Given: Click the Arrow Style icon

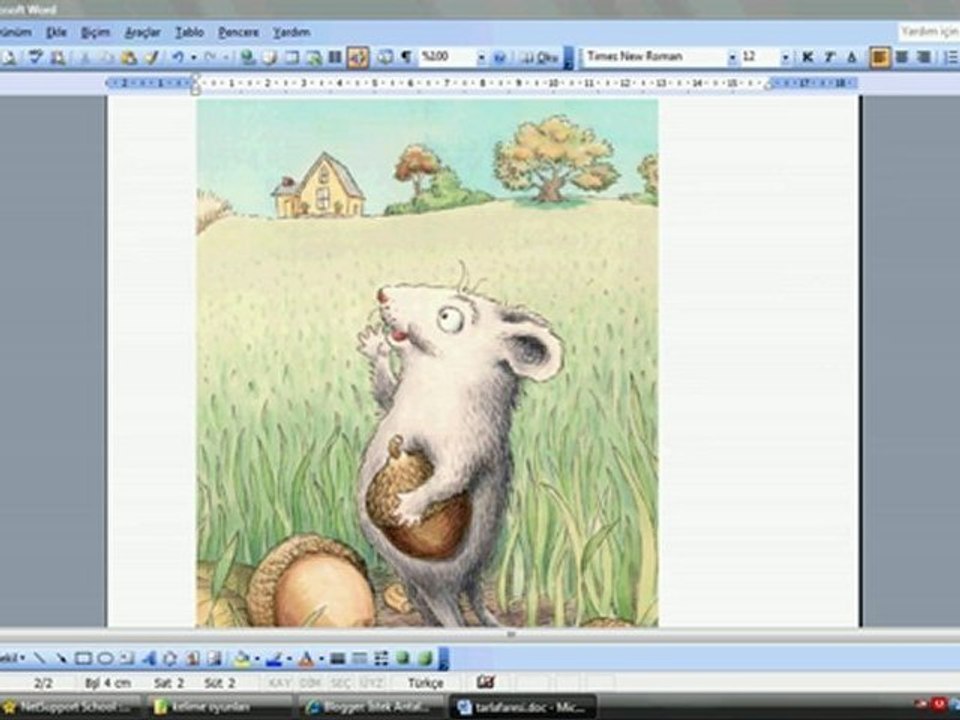Looking at the screenshot, I should [x=381, y=659].
